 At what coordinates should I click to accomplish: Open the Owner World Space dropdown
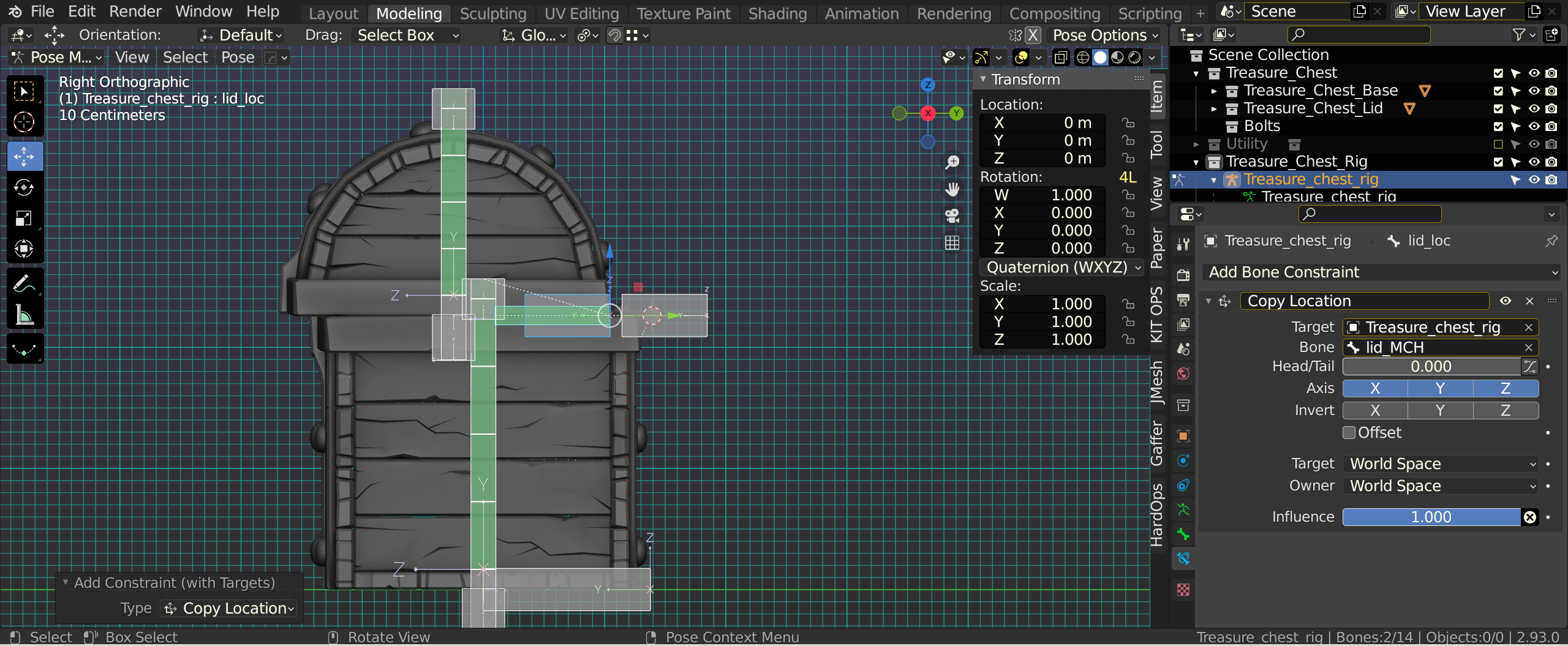(1441, 486)
